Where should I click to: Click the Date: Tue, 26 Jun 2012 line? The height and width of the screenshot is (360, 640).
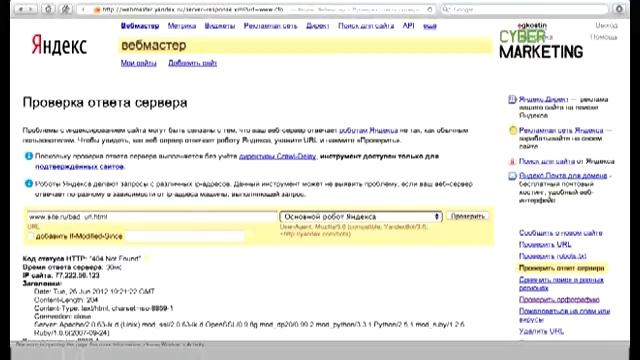[94, 291]
